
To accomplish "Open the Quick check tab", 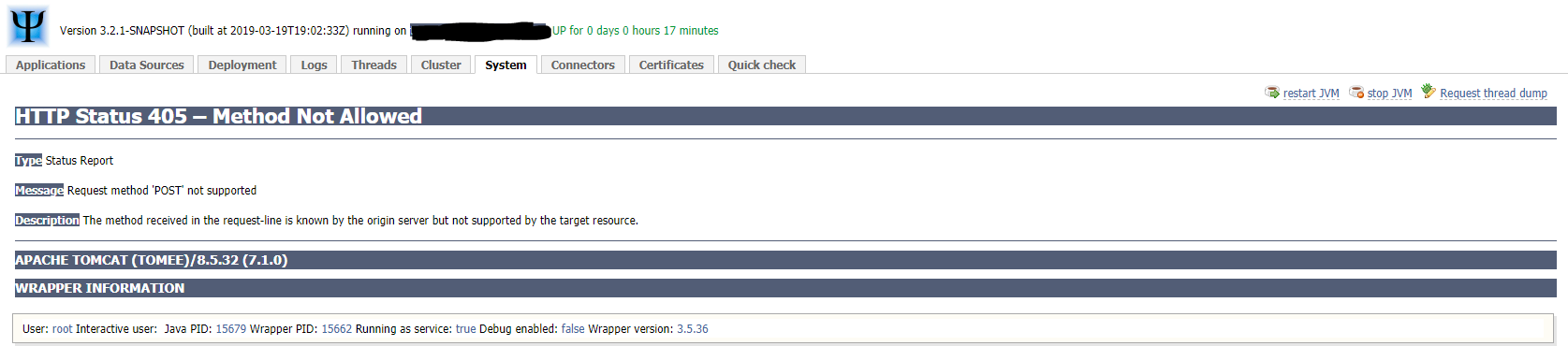I will point(762,65).
